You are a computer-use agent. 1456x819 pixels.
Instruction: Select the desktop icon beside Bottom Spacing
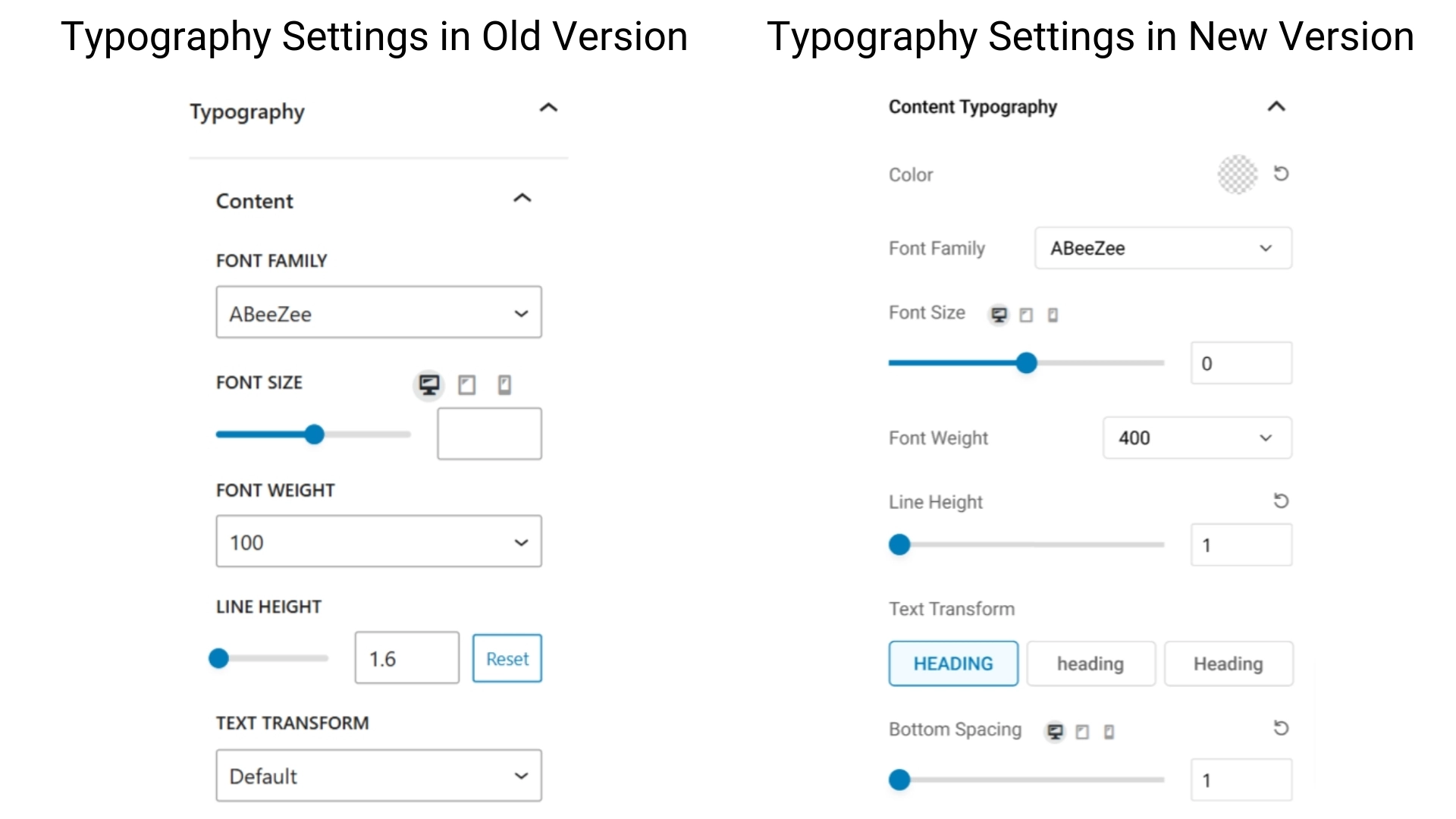tap(1055, 732)
